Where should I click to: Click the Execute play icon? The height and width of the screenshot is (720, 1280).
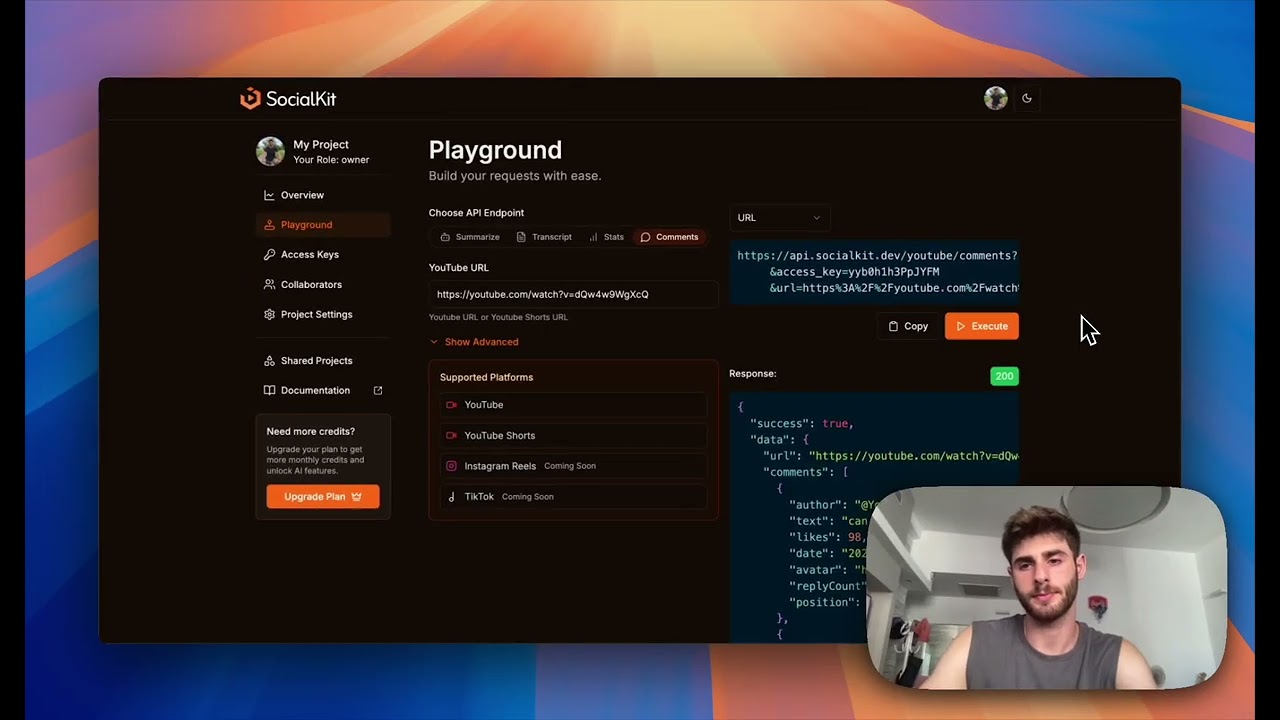(x=961, y=326)
